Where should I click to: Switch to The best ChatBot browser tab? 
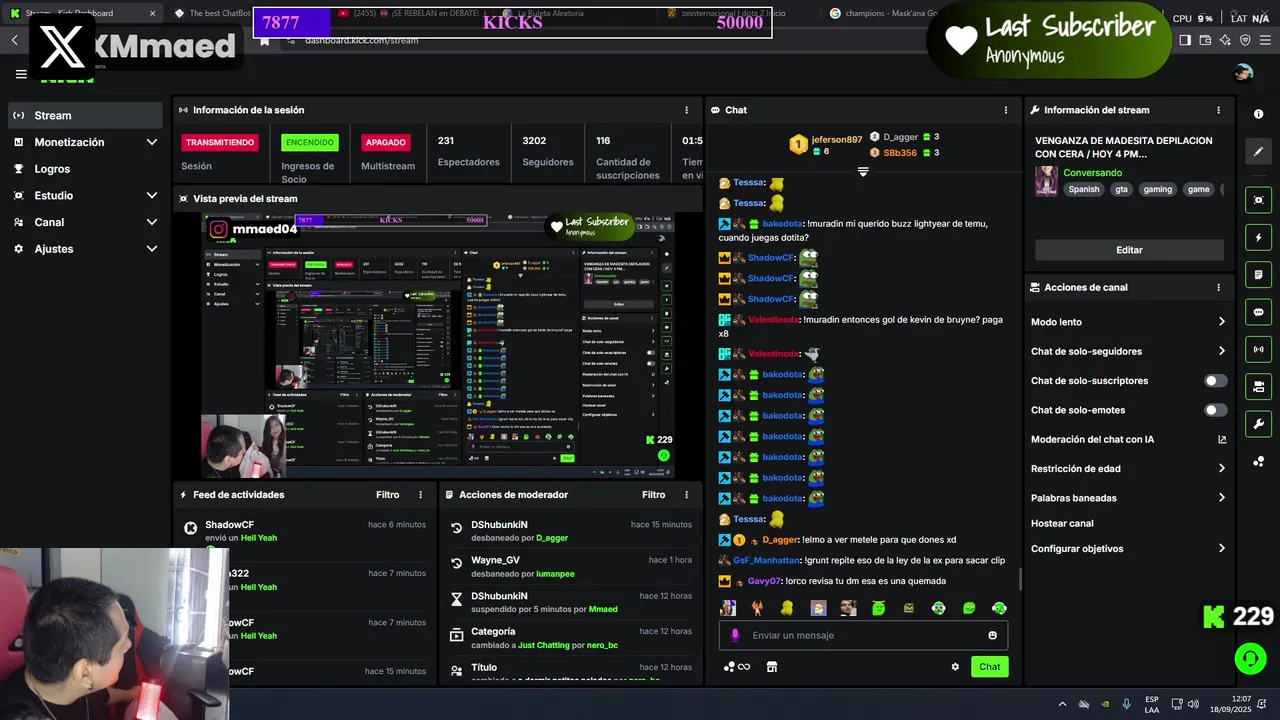point(212,13)
